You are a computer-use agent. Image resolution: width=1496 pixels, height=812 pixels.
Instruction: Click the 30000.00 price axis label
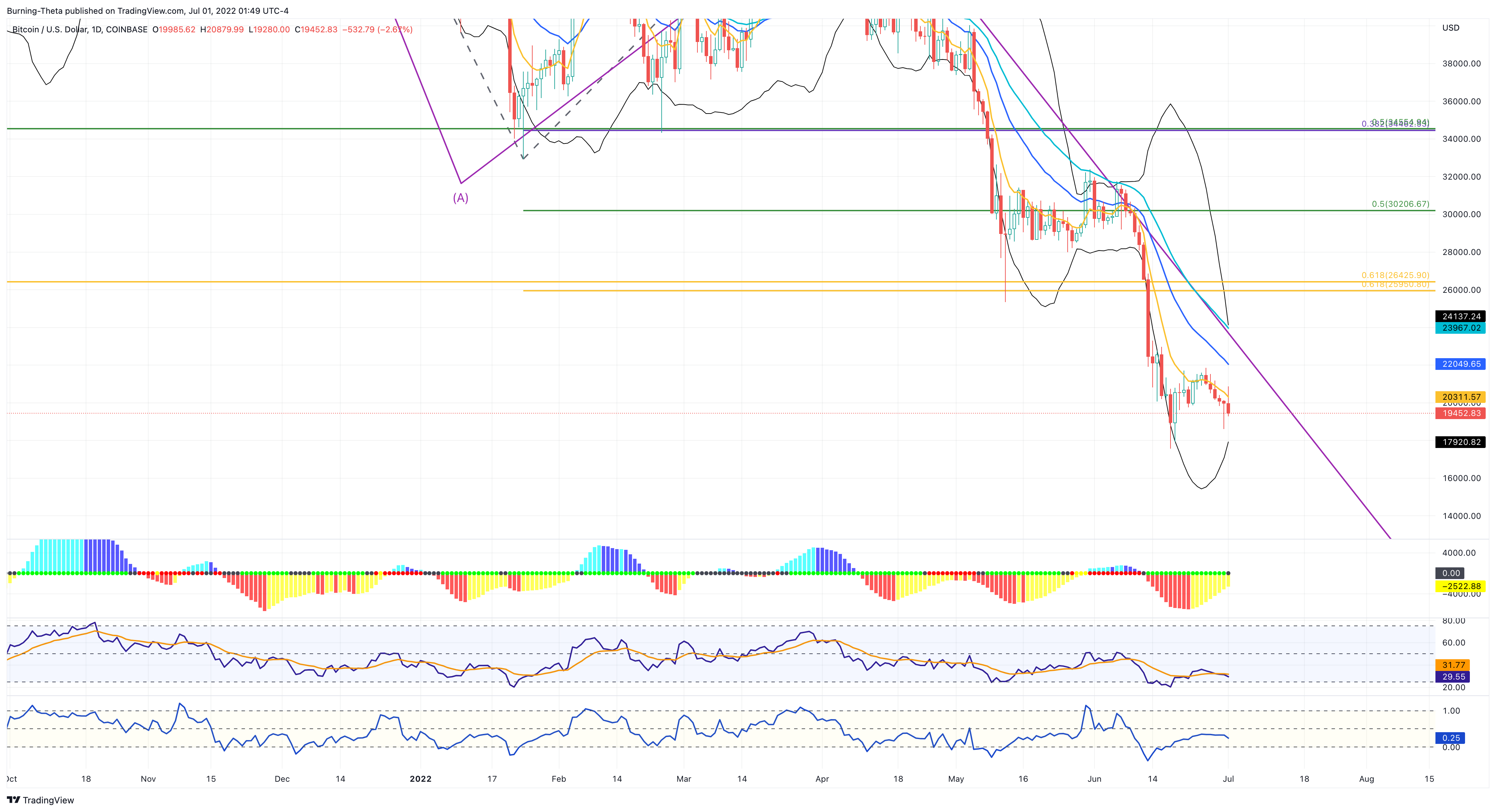[1461, 214]
